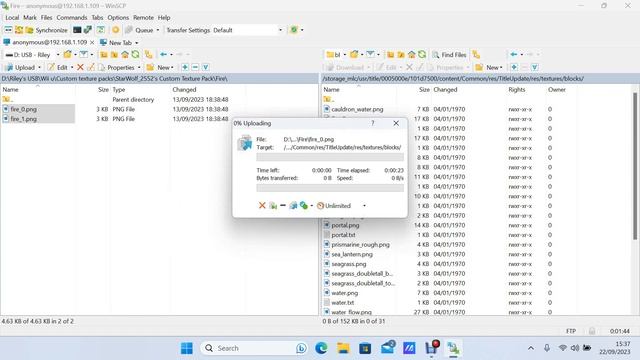The width and height of the screenshot is (640, 360).
Task: Minimize the upload progress dialog with the dash icon
Action: 283,205
